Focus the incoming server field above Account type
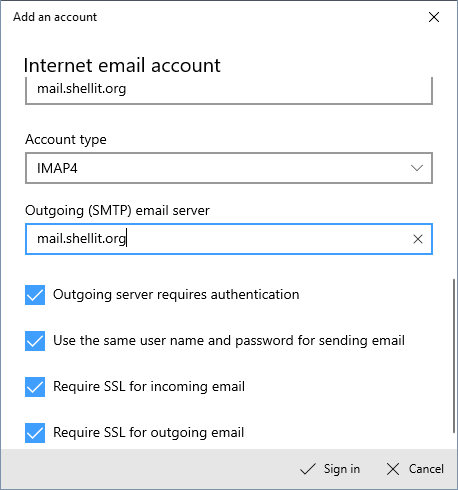This screenshot has height=490, width=458. click(x=229, y=90)
